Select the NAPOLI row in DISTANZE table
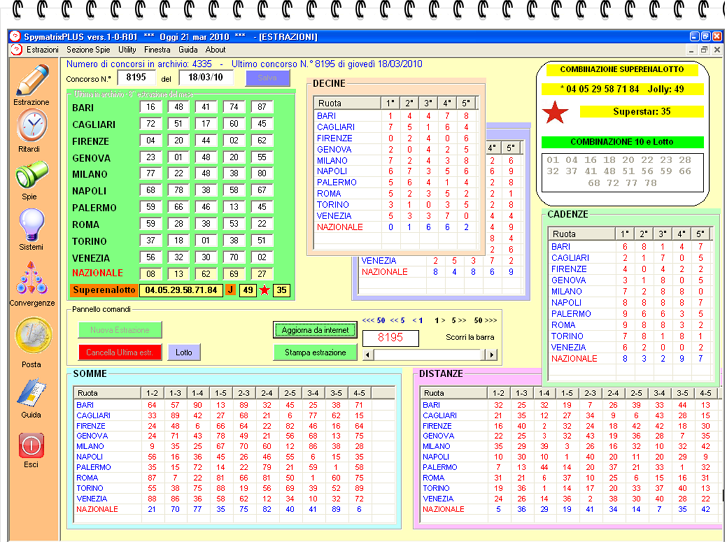 tap(570, 457)
